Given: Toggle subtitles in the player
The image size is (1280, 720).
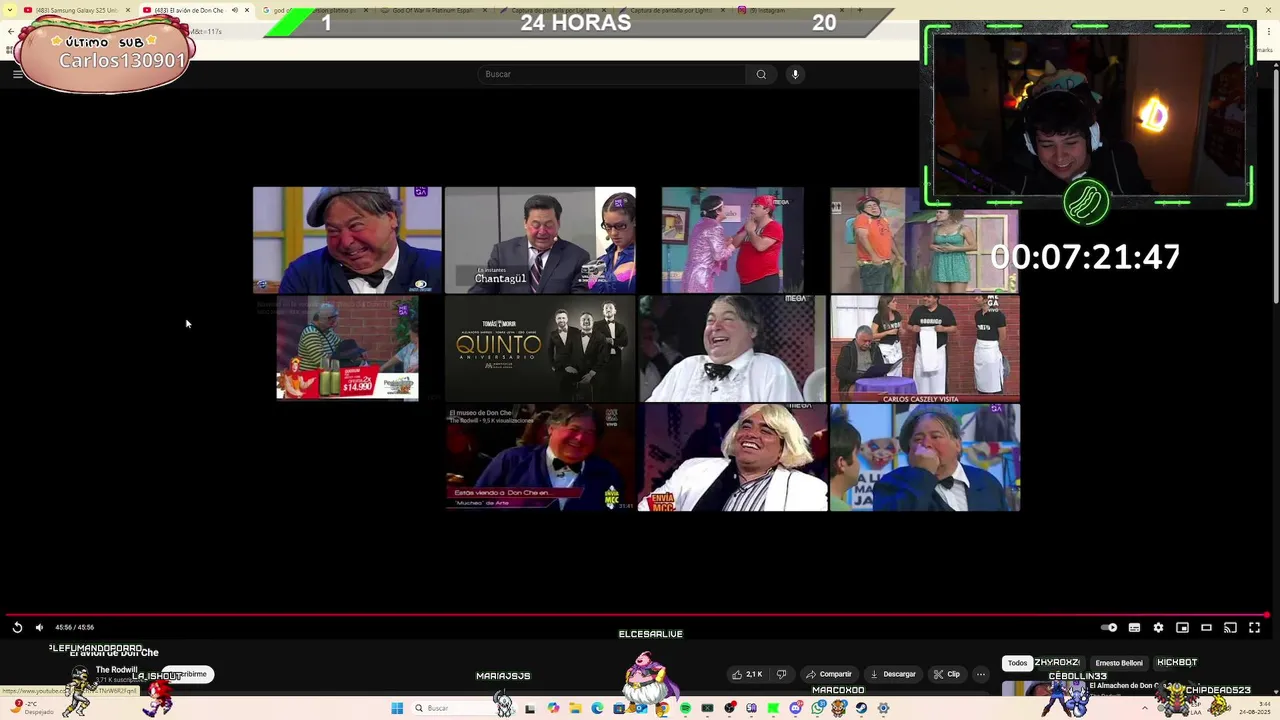Looking at the screenshot, I should coord(1134,627).
